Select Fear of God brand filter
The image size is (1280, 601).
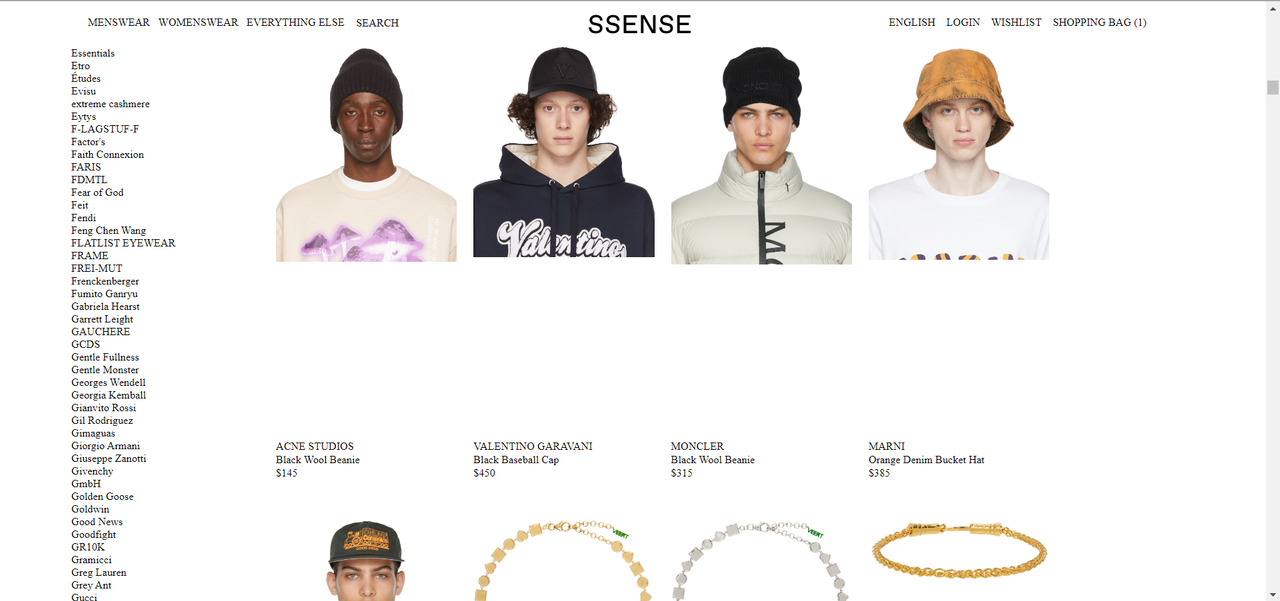click(97, 192)
